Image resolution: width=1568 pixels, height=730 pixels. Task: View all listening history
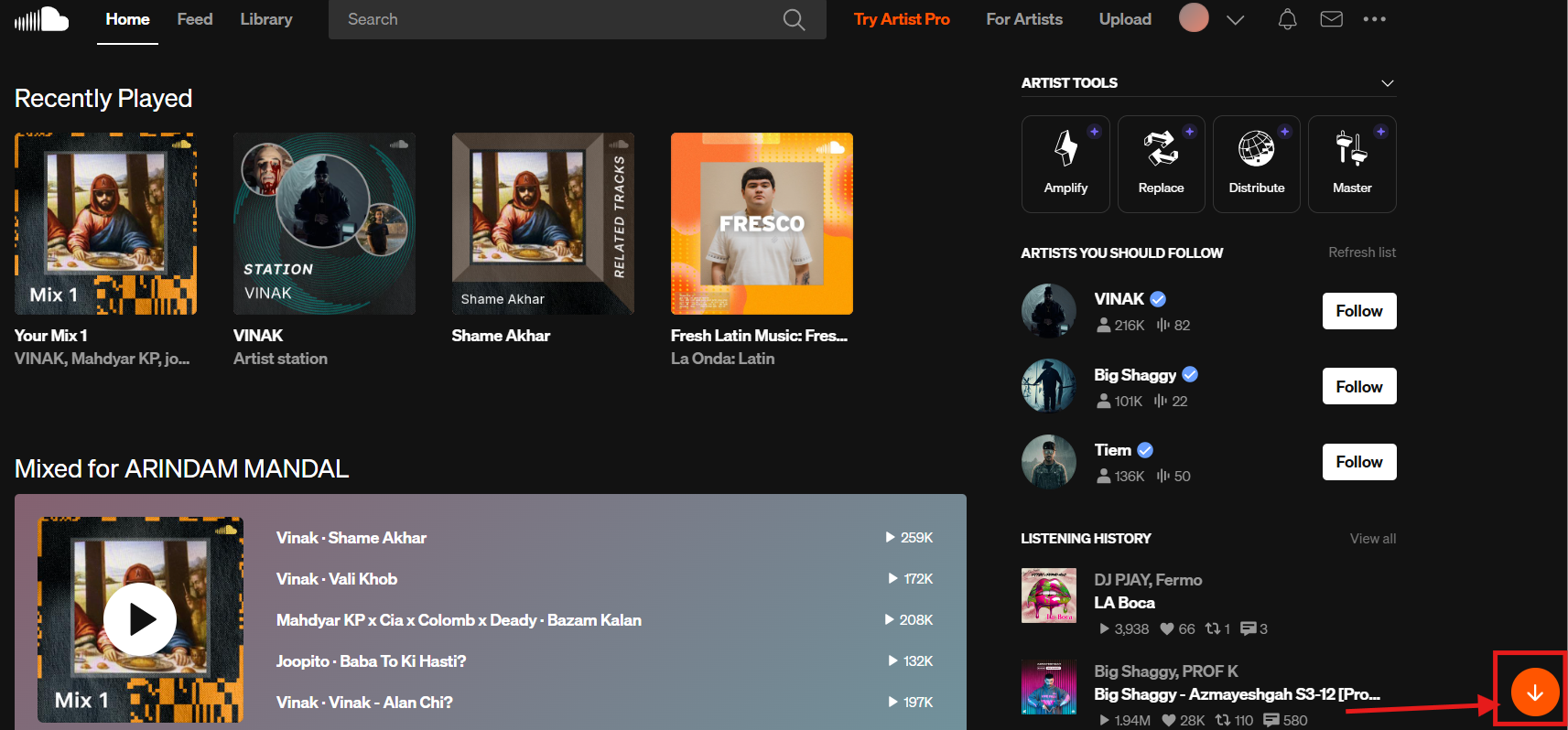[1373, 539]
